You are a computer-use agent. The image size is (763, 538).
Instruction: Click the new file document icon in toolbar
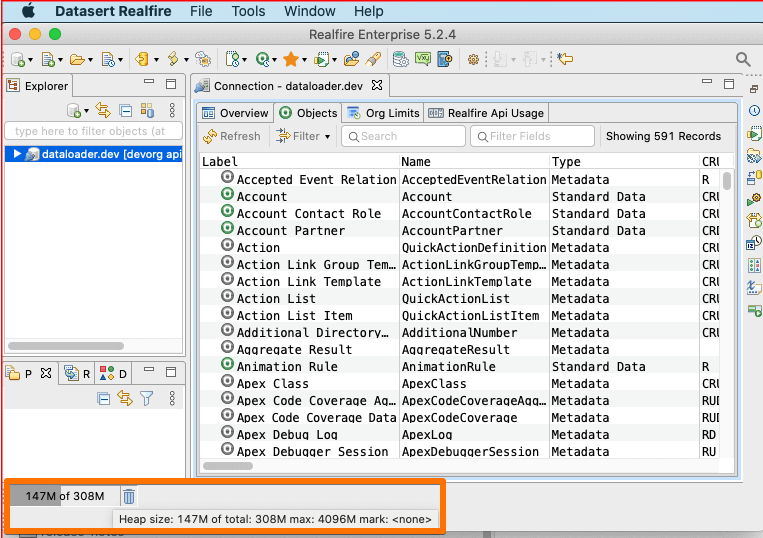click(x=48, y=59)
